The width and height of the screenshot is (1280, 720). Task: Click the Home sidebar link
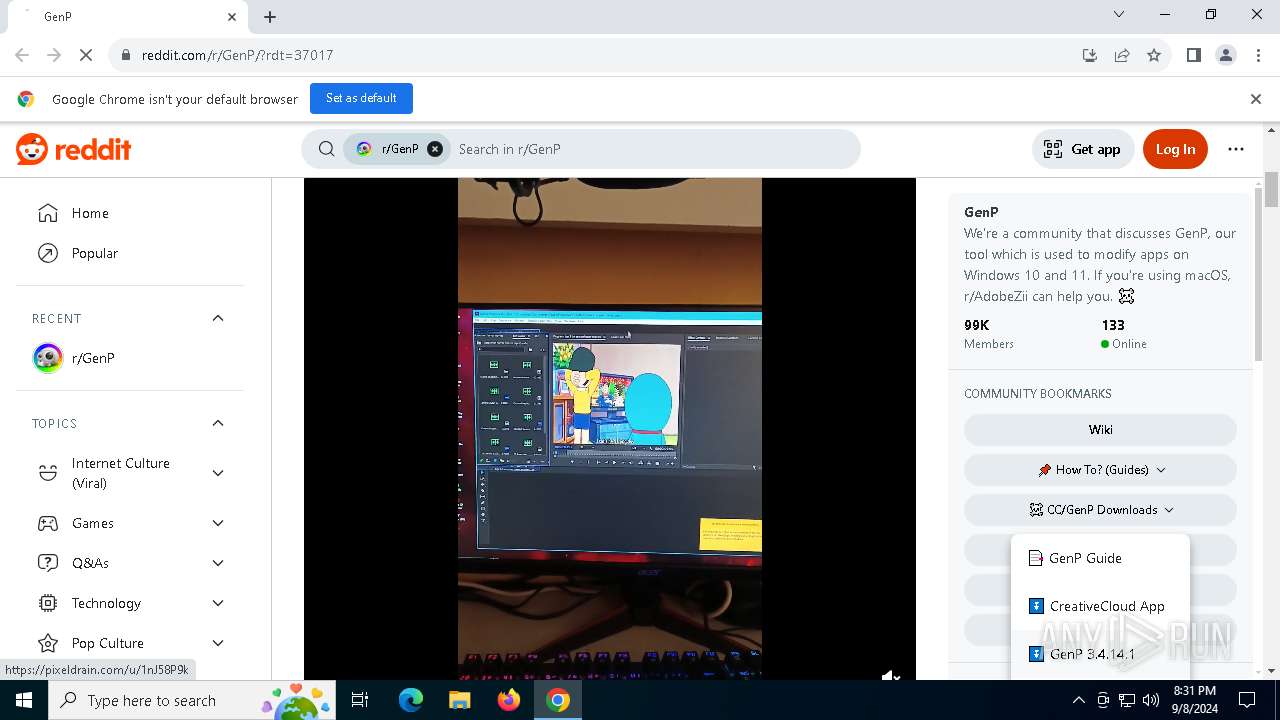click(130, 213)
